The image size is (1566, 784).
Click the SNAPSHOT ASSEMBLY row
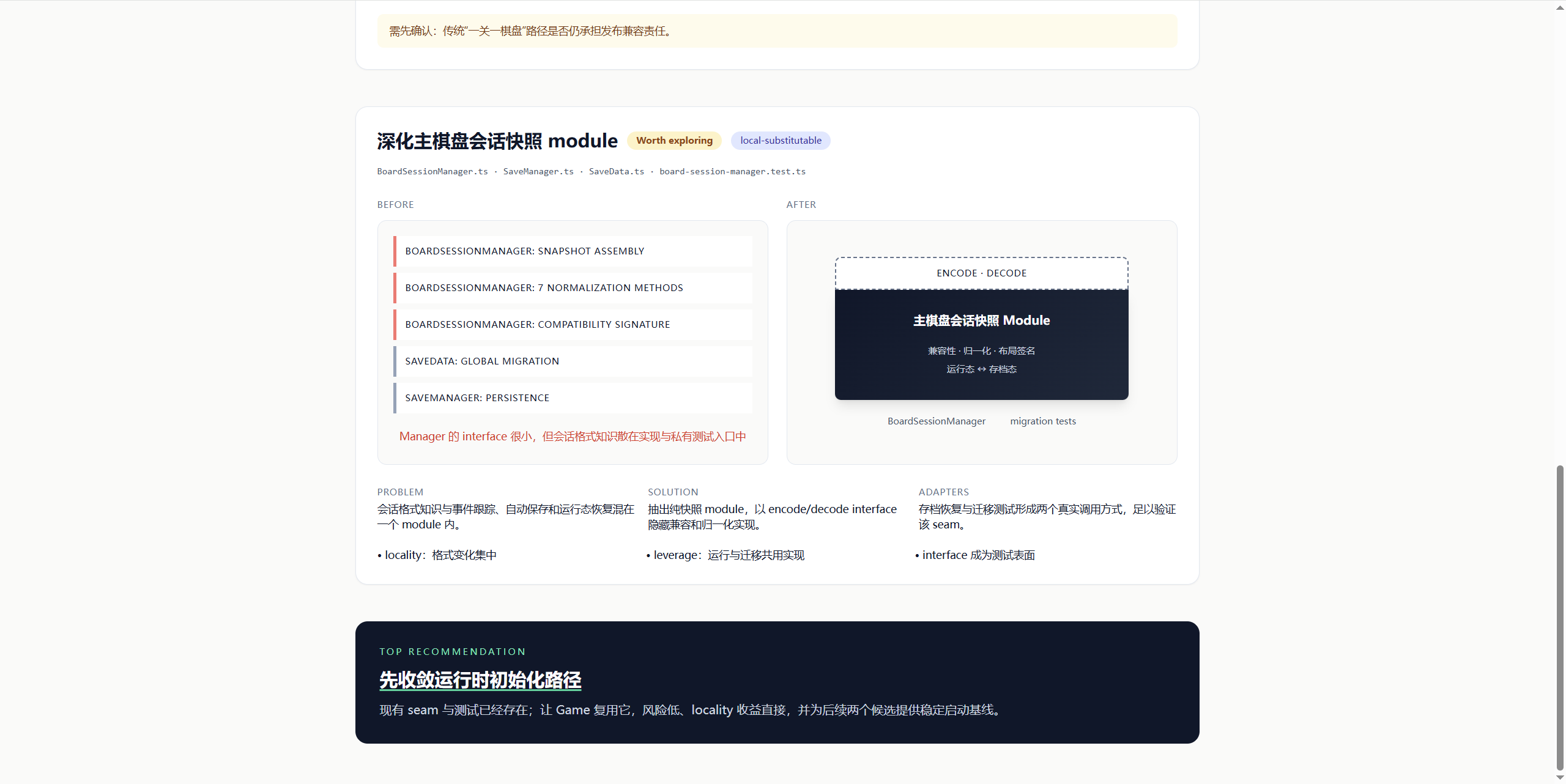point(573,251)
